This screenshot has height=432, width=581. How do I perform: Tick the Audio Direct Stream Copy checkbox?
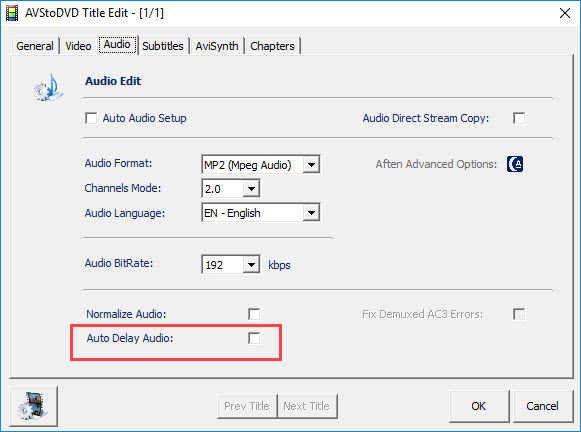[519, 118]
